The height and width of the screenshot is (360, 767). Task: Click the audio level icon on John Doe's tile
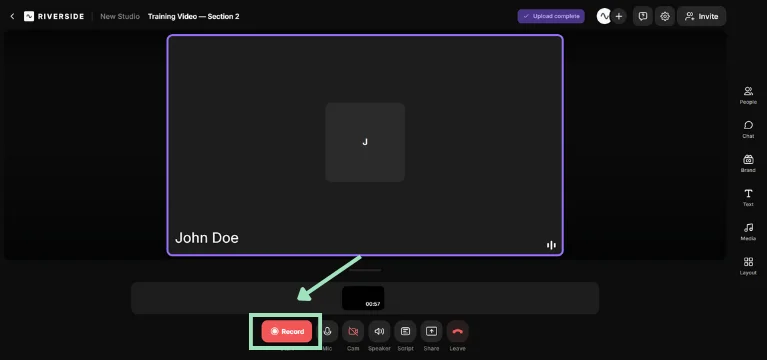[x=551, y=245]
